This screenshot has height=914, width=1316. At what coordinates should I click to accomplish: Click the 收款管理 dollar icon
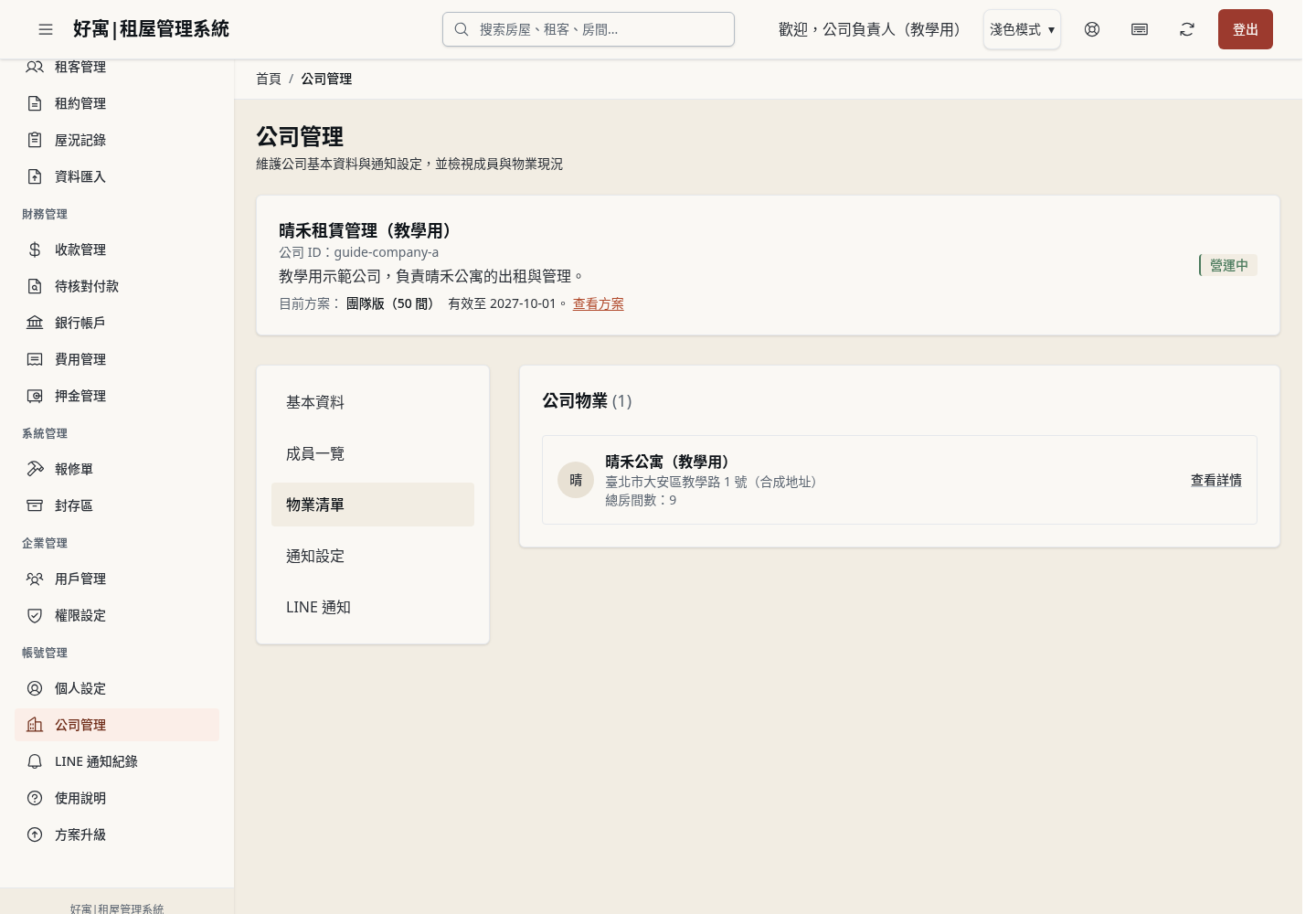point(35,250)
